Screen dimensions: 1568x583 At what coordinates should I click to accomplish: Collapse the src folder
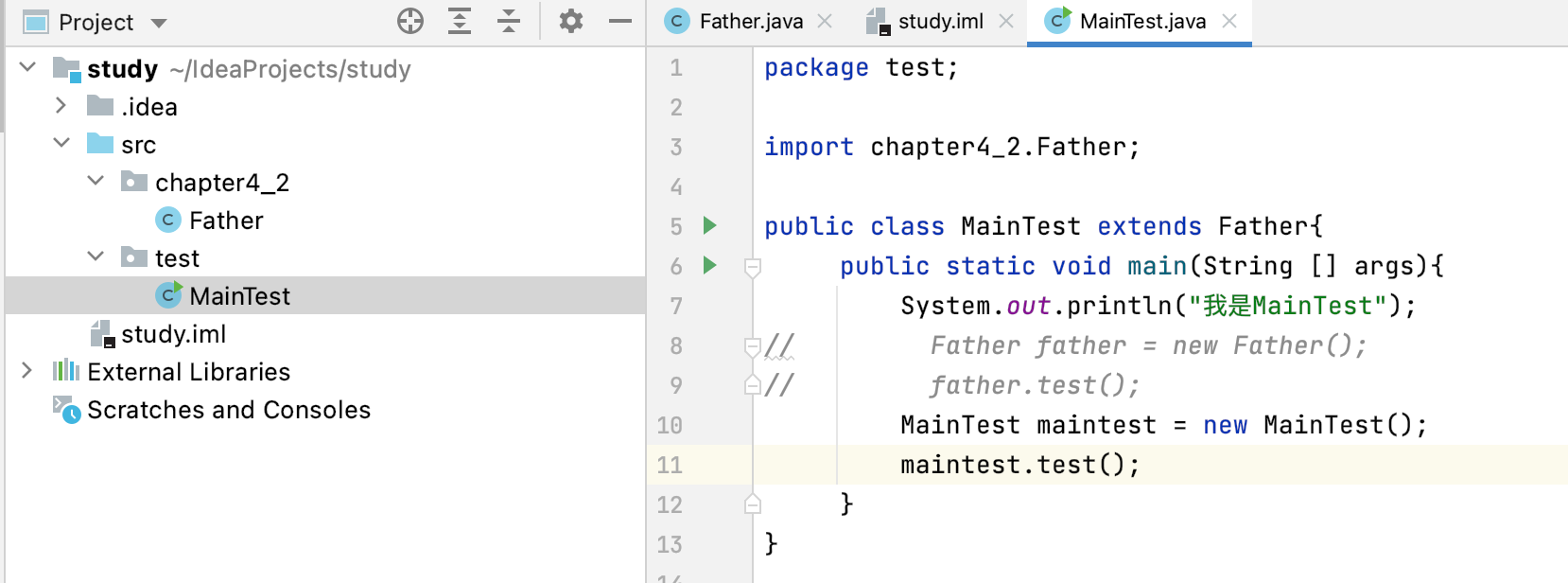click(x=62, y=143)
